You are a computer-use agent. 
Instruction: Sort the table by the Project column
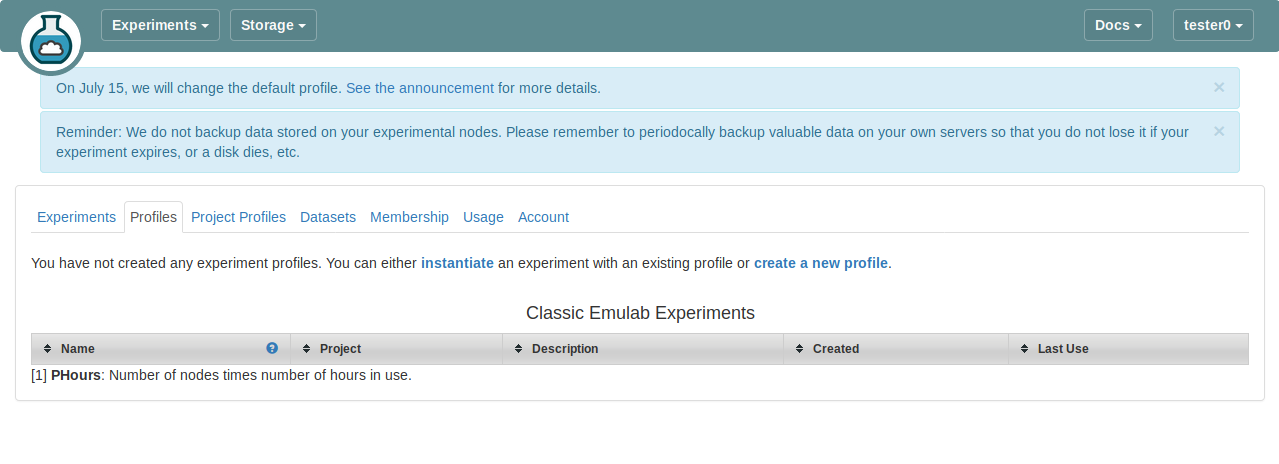[x=340, y=349]
